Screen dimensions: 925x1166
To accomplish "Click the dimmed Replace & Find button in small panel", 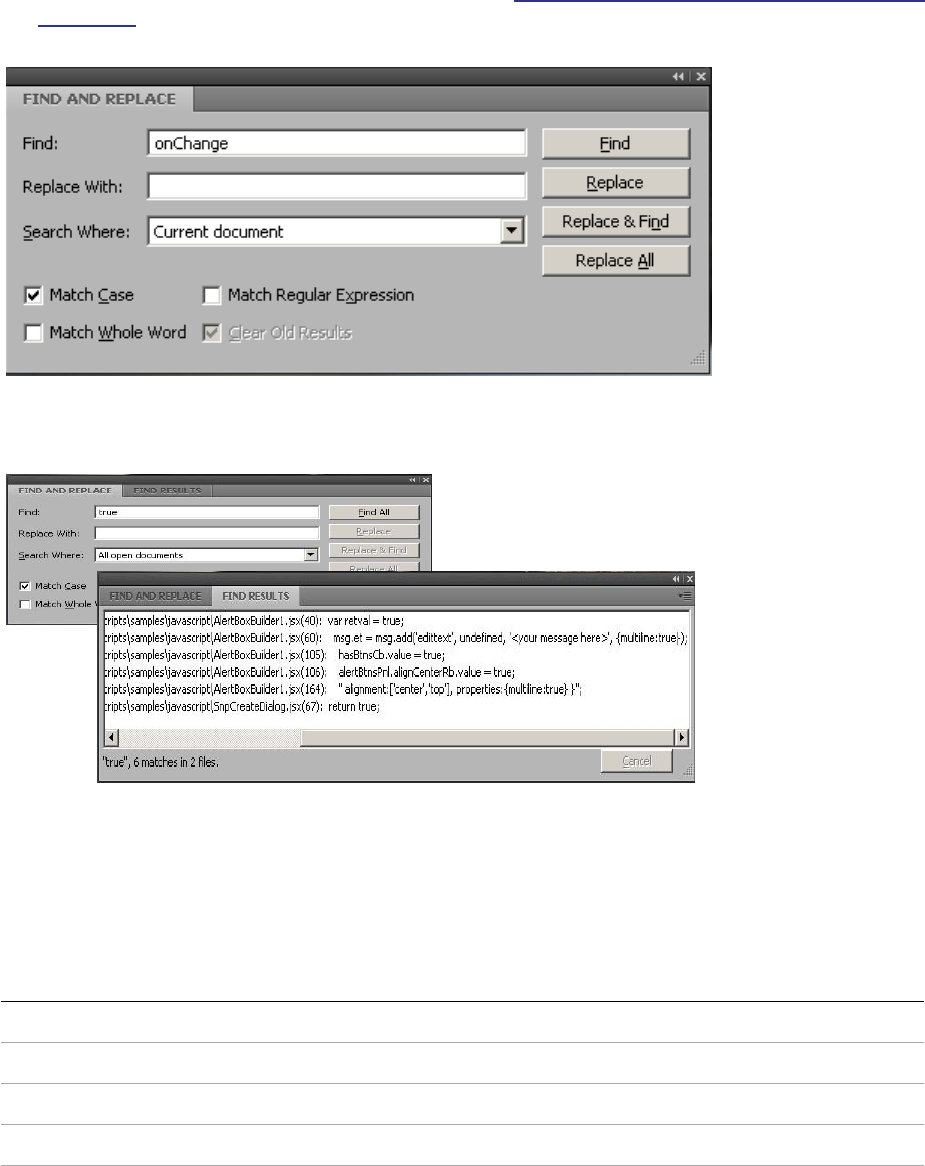I will tap(374, 550).
